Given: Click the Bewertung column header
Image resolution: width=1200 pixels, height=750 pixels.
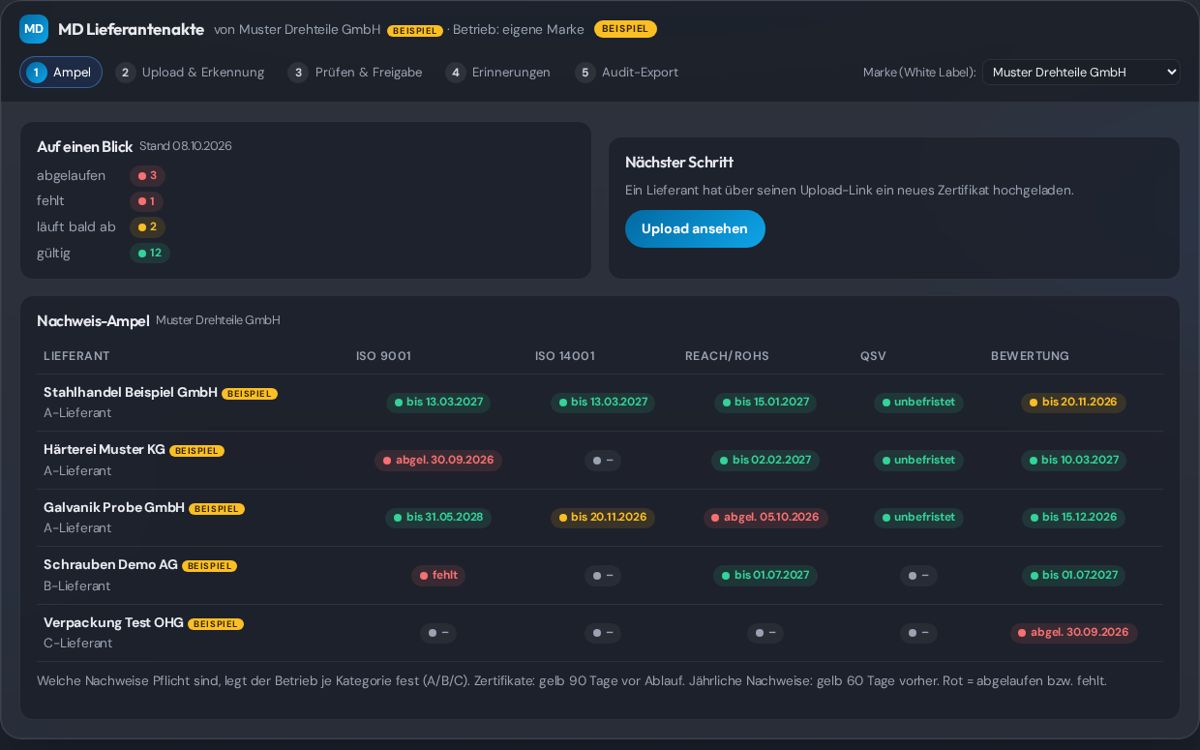Looking at the screenshot, I should coord(1030,356).
